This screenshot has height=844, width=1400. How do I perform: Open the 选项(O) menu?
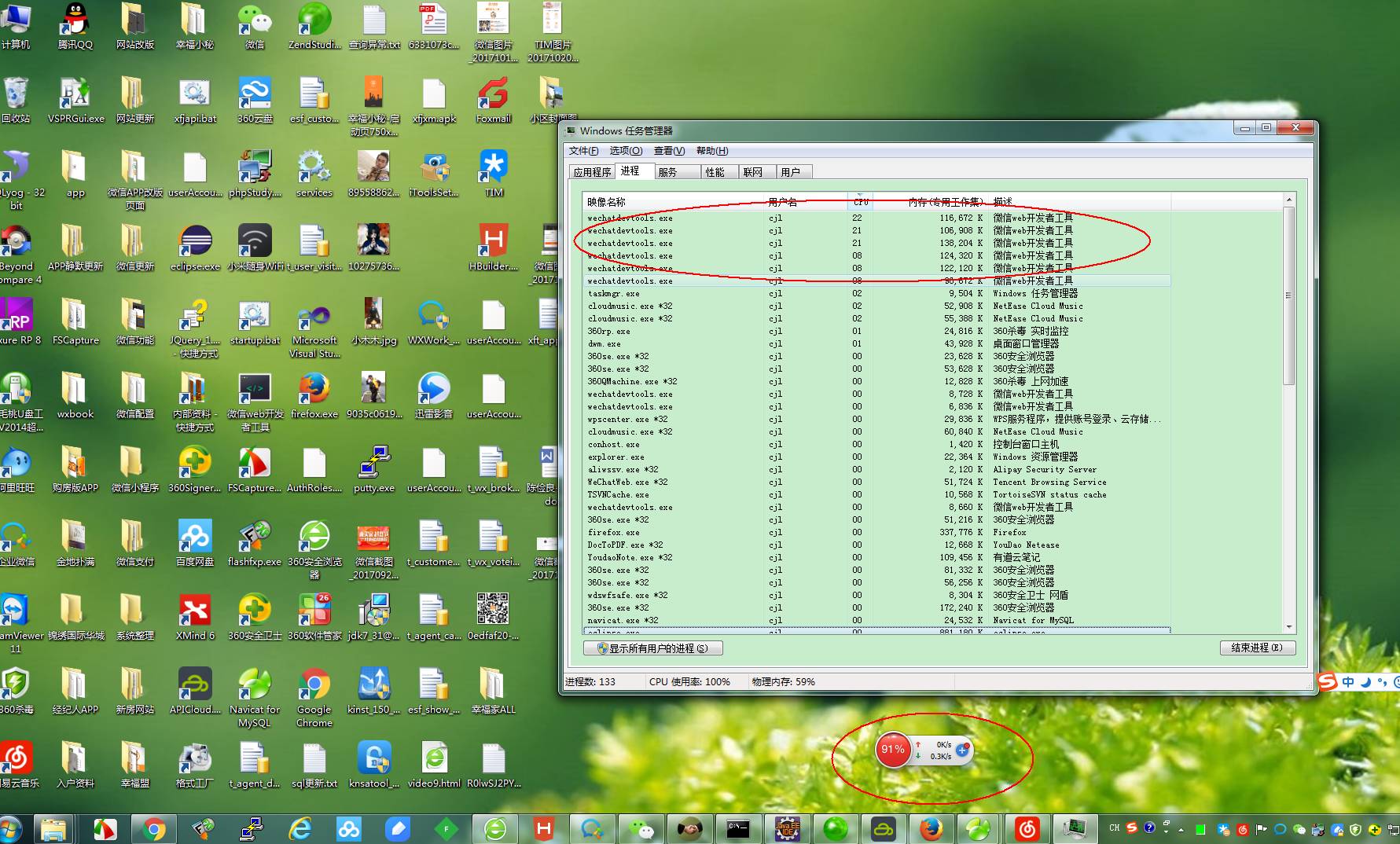(x=626, y=151)
